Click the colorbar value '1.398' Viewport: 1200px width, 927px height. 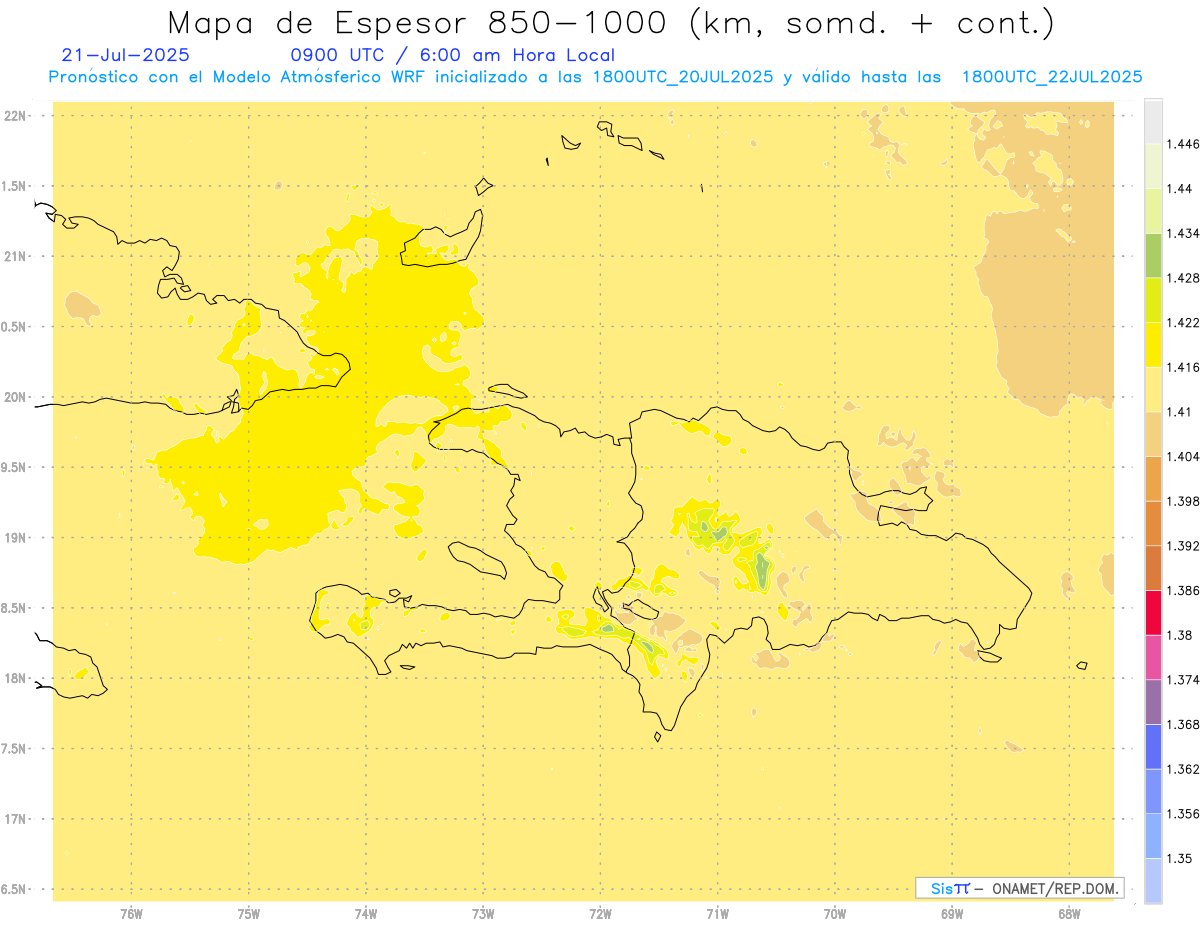click(x=1183, y=501)
